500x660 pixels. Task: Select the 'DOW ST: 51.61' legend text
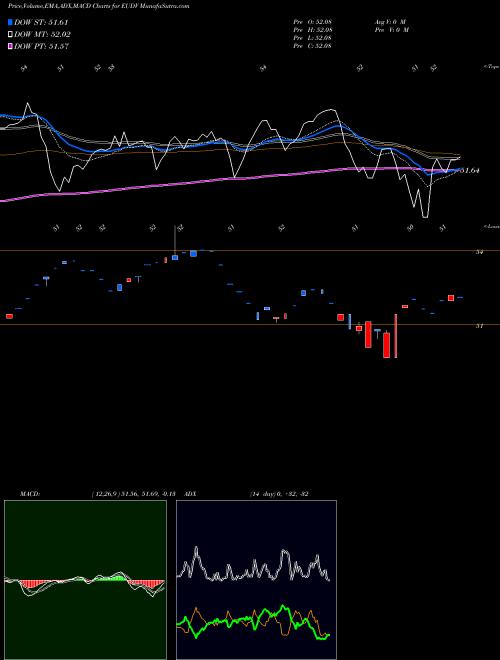pos(41,22)
